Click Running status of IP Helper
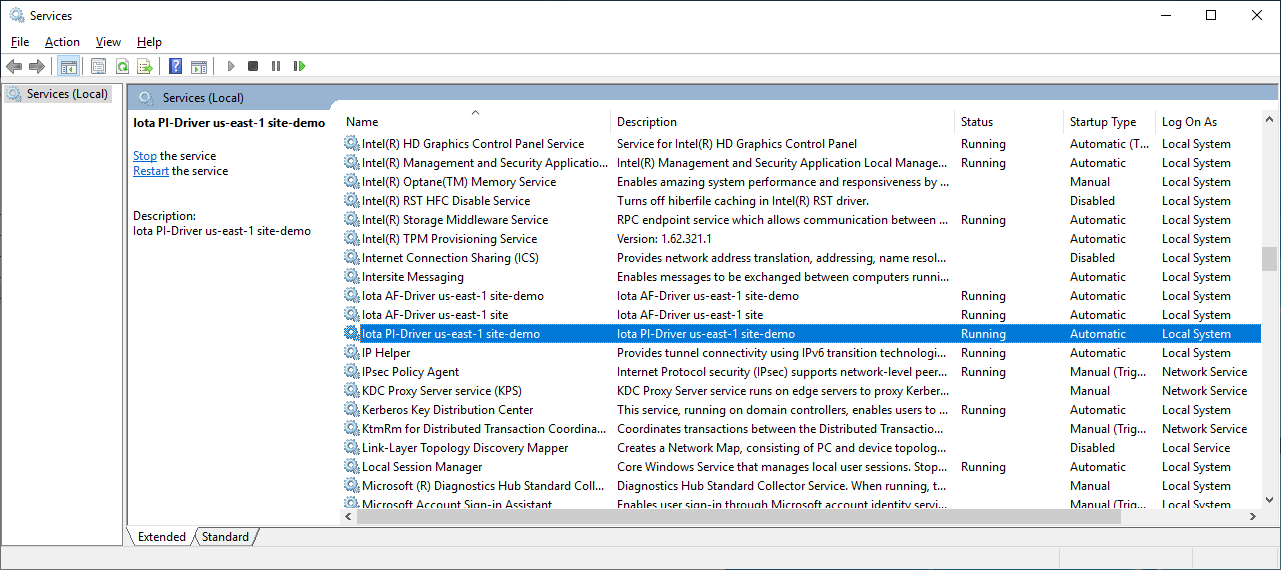The height and width of the screenshot is (570, 1281). pyautogui.click(x=983, y=353)
